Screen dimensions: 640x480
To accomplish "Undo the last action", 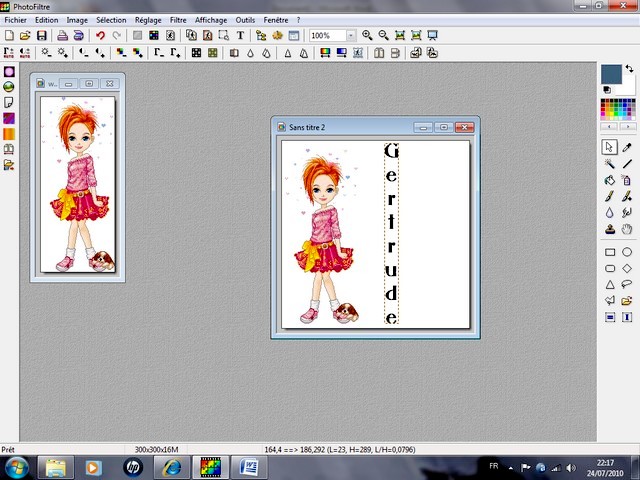I will [100, 36].
